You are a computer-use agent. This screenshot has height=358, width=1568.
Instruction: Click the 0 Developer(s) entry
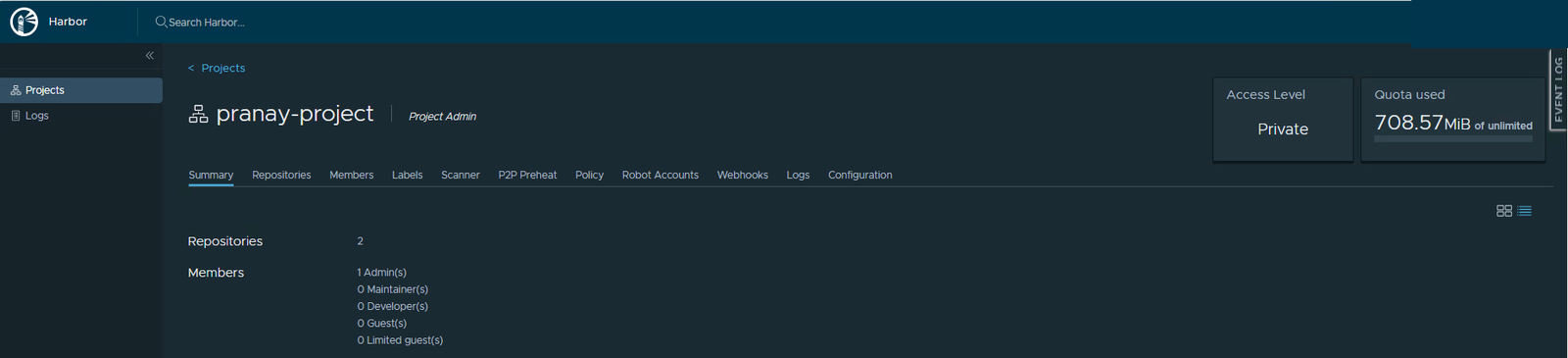click(x=393, y=306)
